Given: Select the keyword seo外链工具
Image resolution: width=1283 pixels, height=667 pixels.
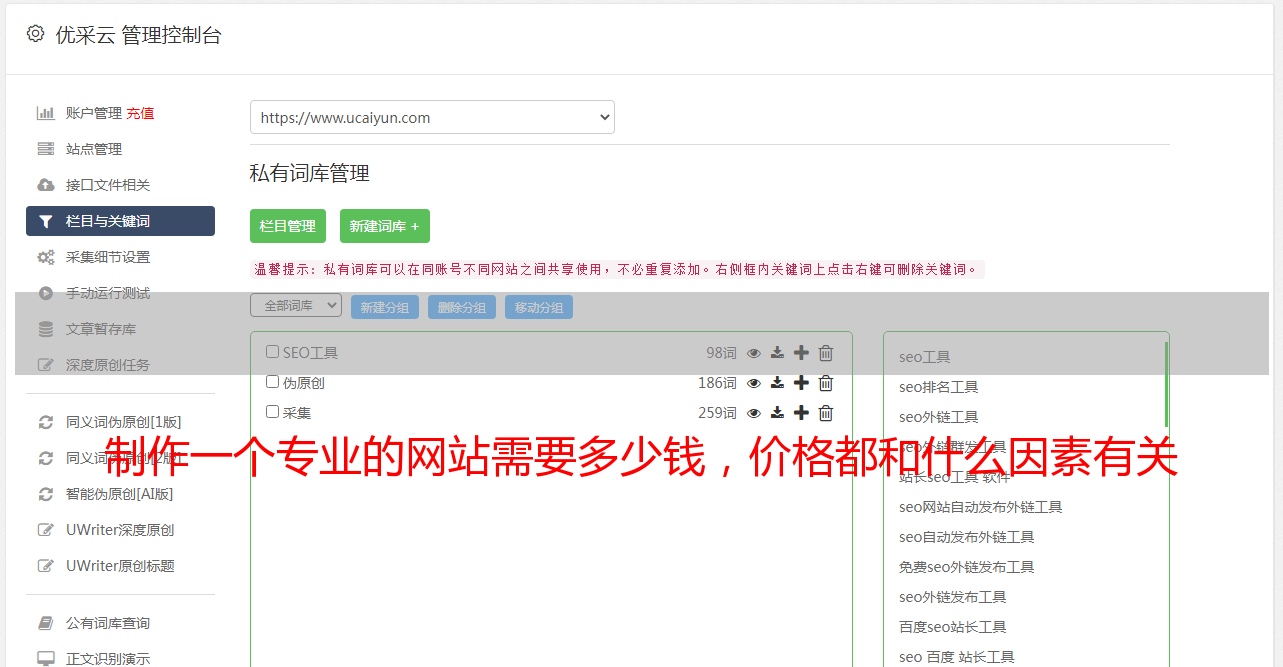Looking at the screenshot, I should 938,417.
